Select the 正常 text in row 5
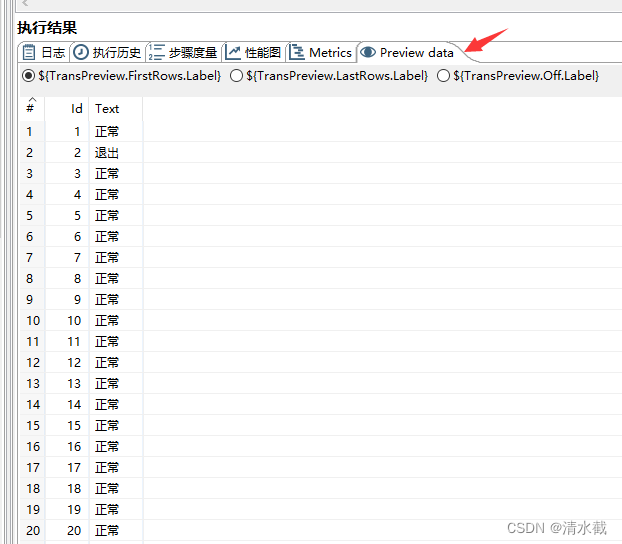This screenshot has height=544, width=622. tap(107, 215)
